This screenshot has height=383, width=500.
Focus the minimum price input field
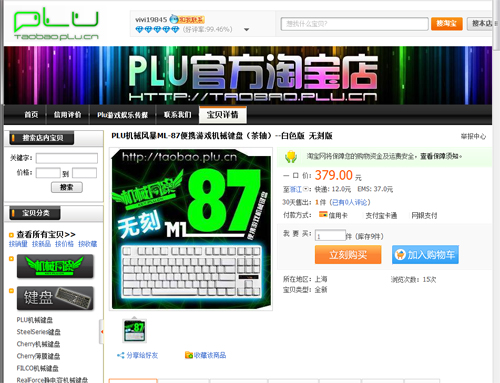48,173
